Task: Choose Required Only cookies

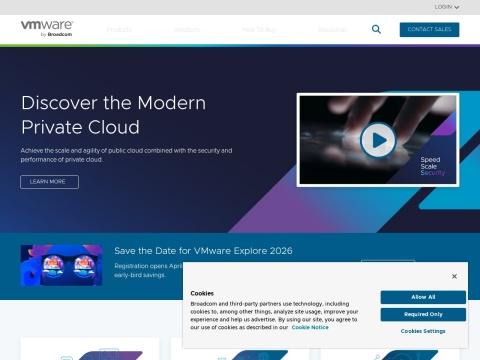Action: point(423,314)
